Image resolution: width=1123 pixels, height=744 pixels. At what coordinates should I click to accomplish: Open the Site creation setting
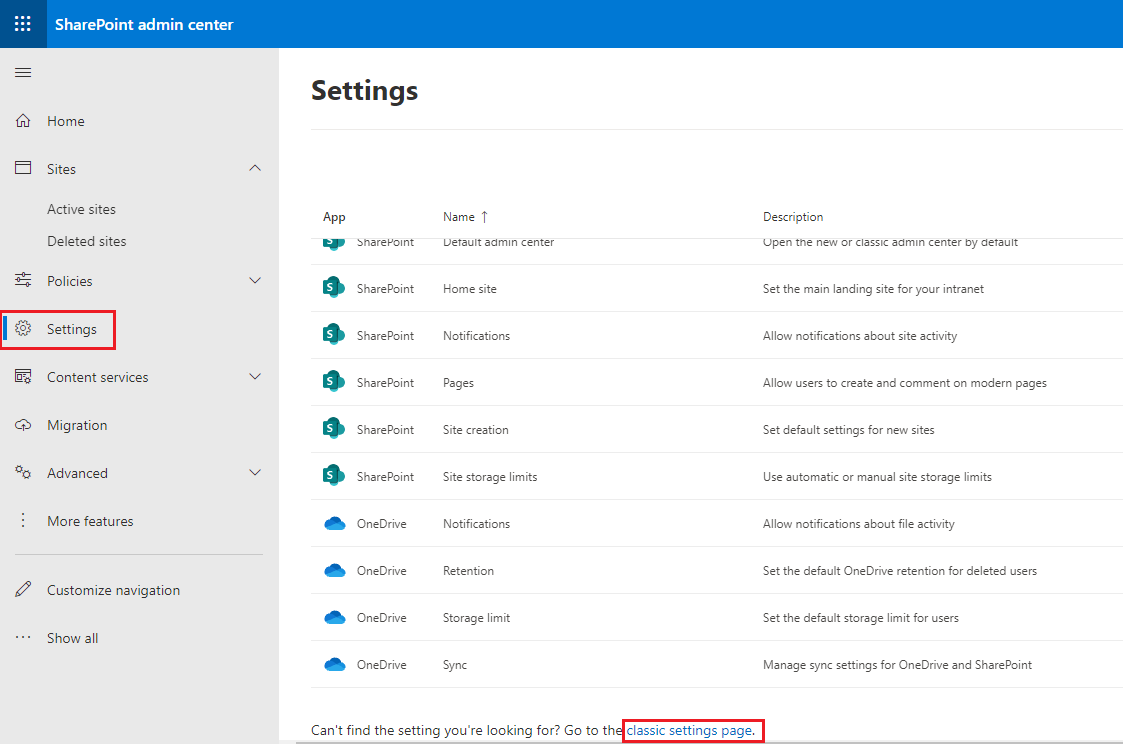(476, 430)
